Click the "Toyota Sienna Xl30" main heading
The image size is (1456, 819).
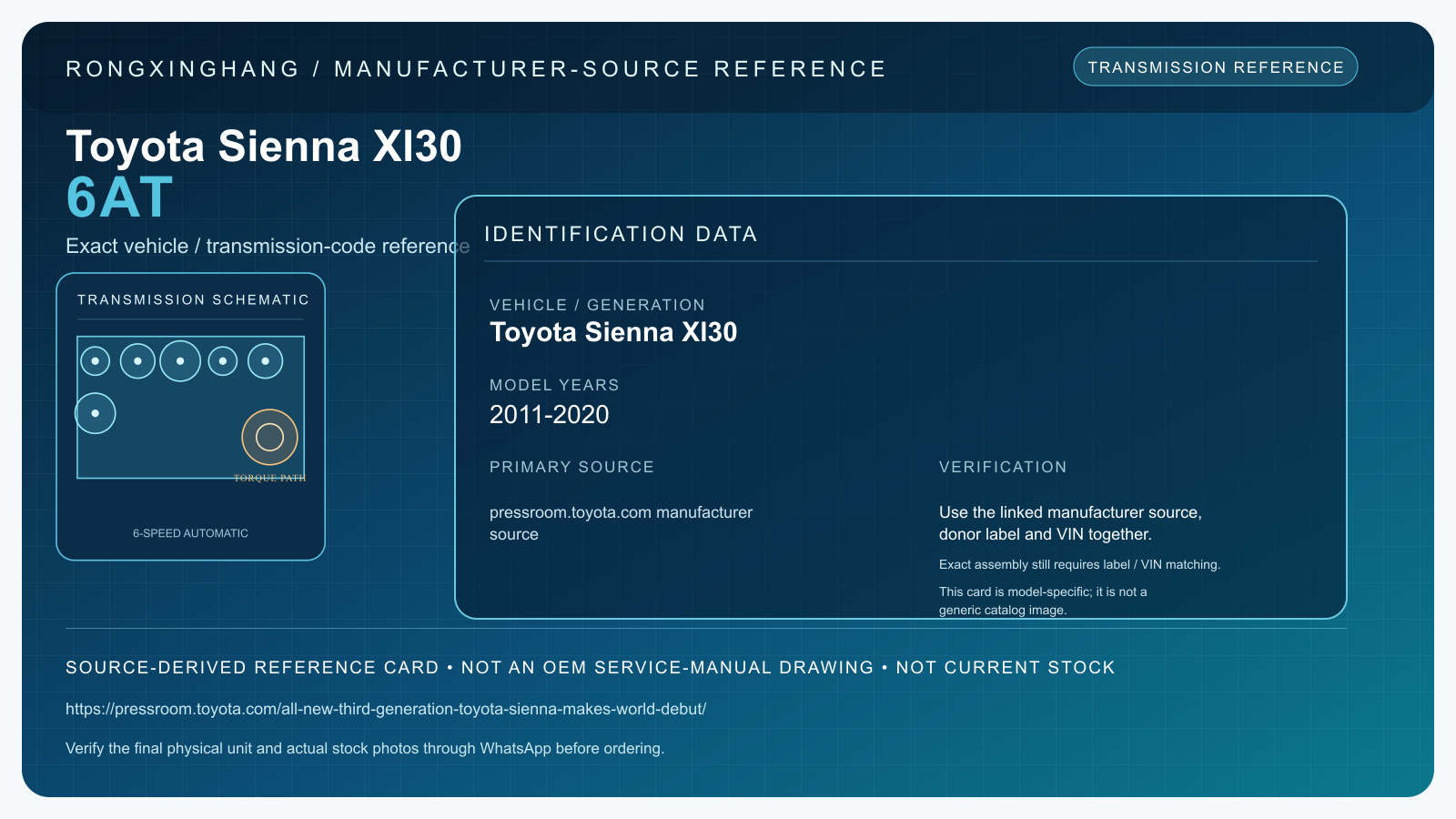(x=264, y=146)
